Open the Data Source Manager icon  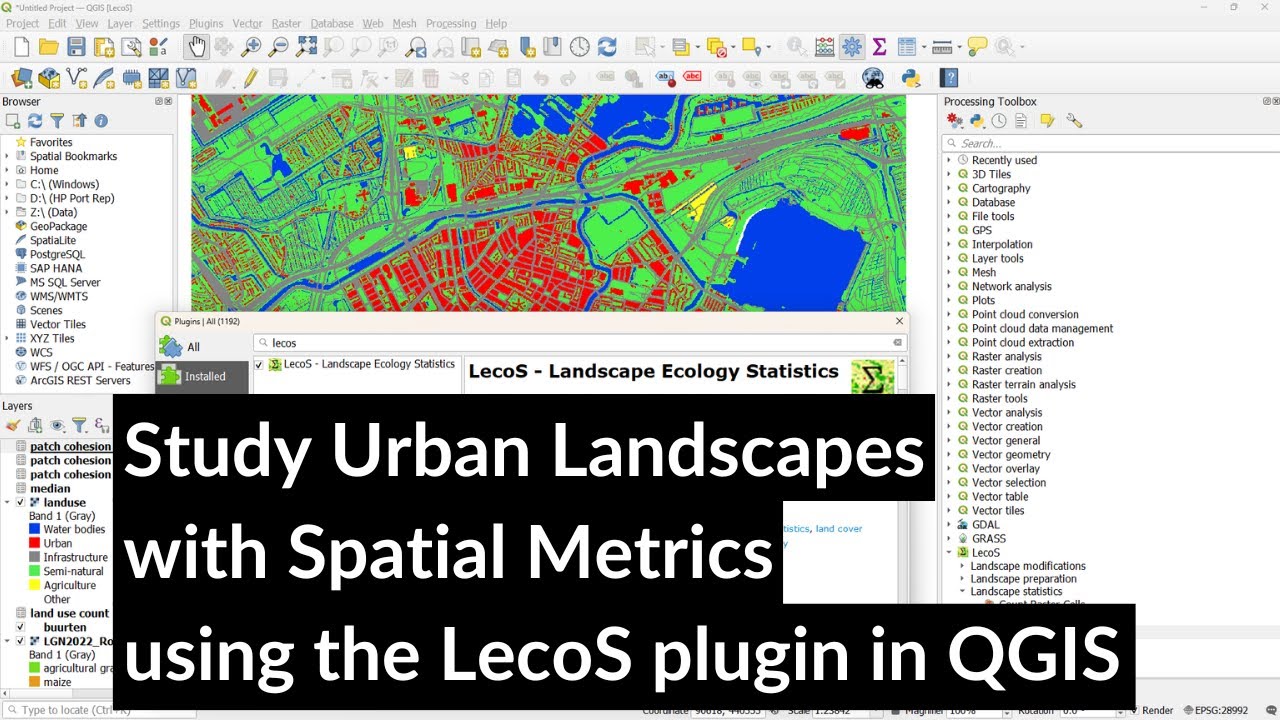[21, 78]
